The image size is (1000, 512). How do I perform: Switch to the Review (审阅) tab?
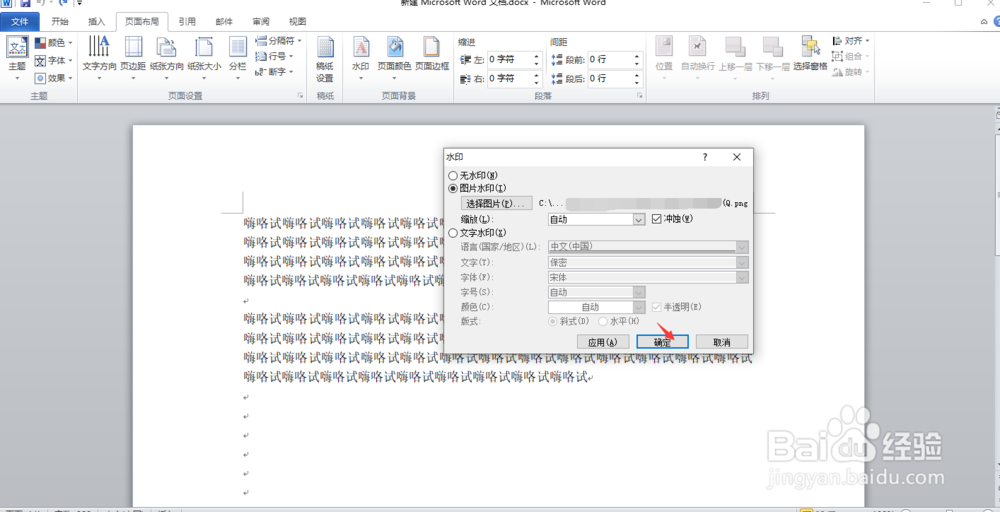click(261, 22)
